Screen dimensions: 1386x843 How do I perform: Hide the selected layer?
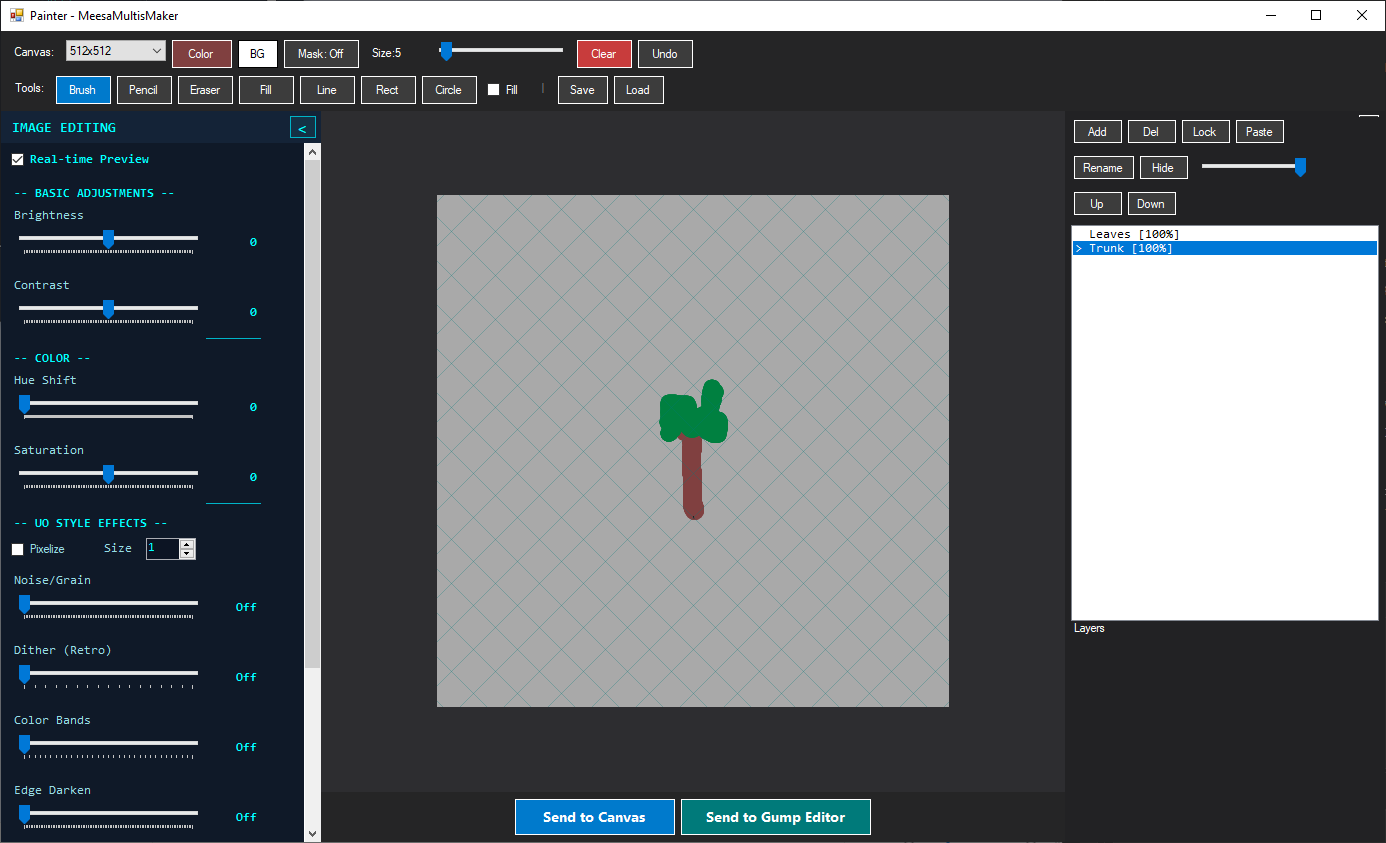[x=1164, y=168]
